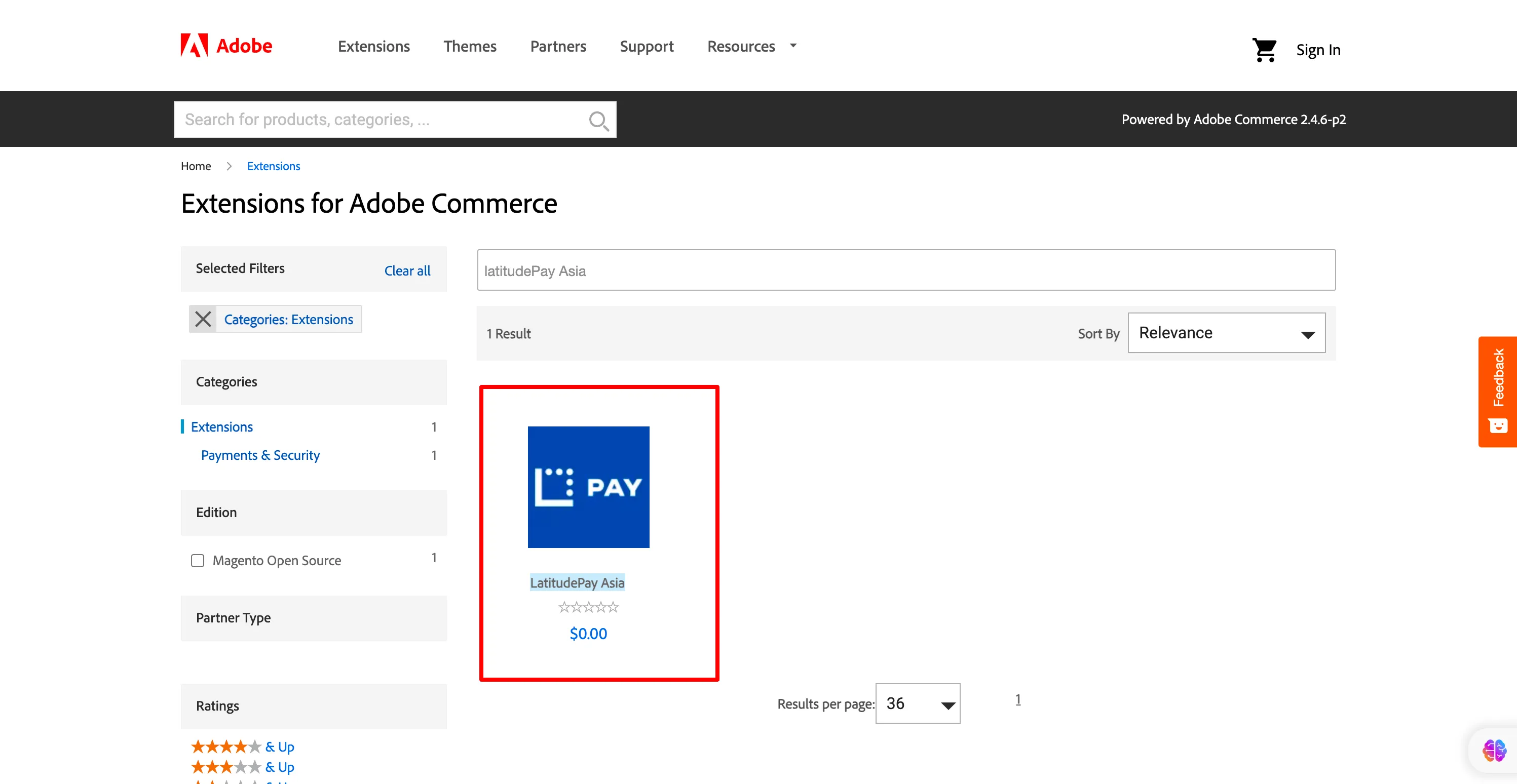
Task: Click Sign In
Action: pyautogui.click(x=1318, y=50)
